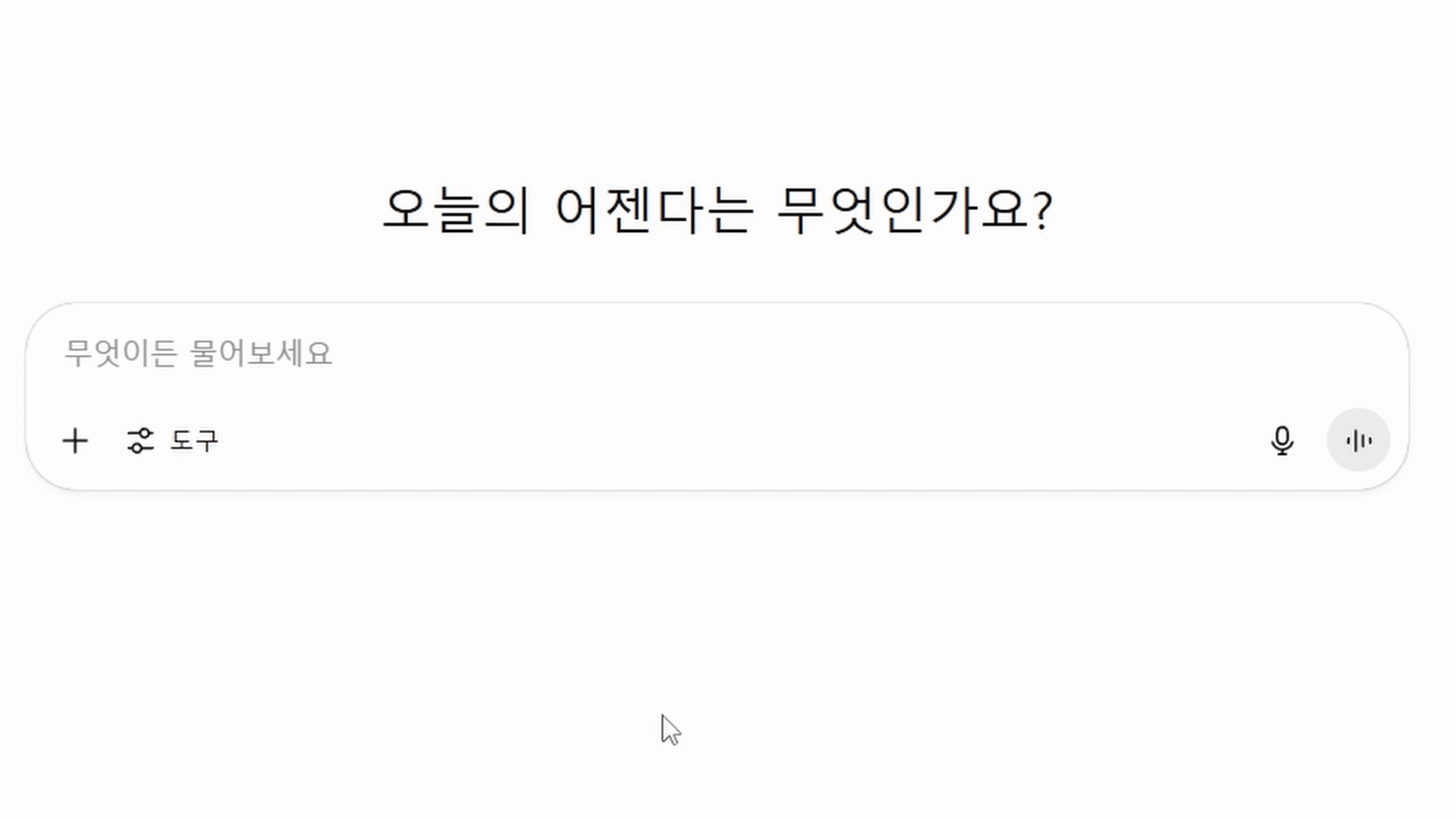Click the + icon left of 도구
This screenshot has height=819, width=1456.
(75, 441)
